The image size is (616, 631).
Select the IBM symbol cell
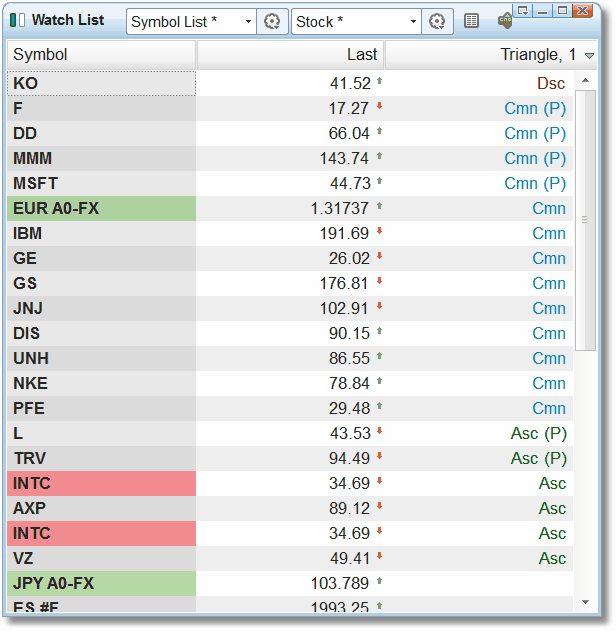click(x=101, y=233)
